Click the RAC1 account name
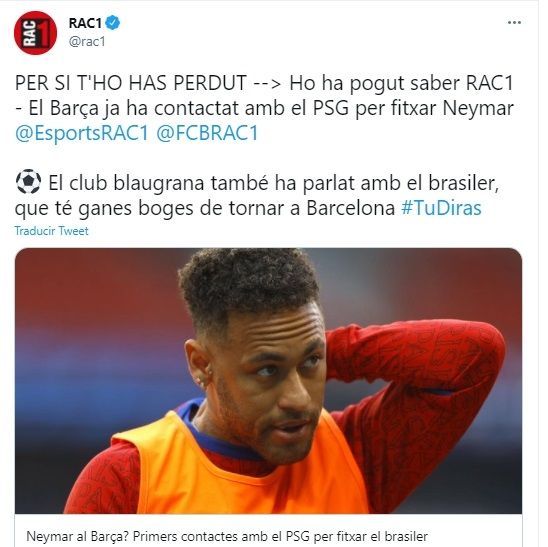This screenshot has height=547, width=548. pos(85,23)
